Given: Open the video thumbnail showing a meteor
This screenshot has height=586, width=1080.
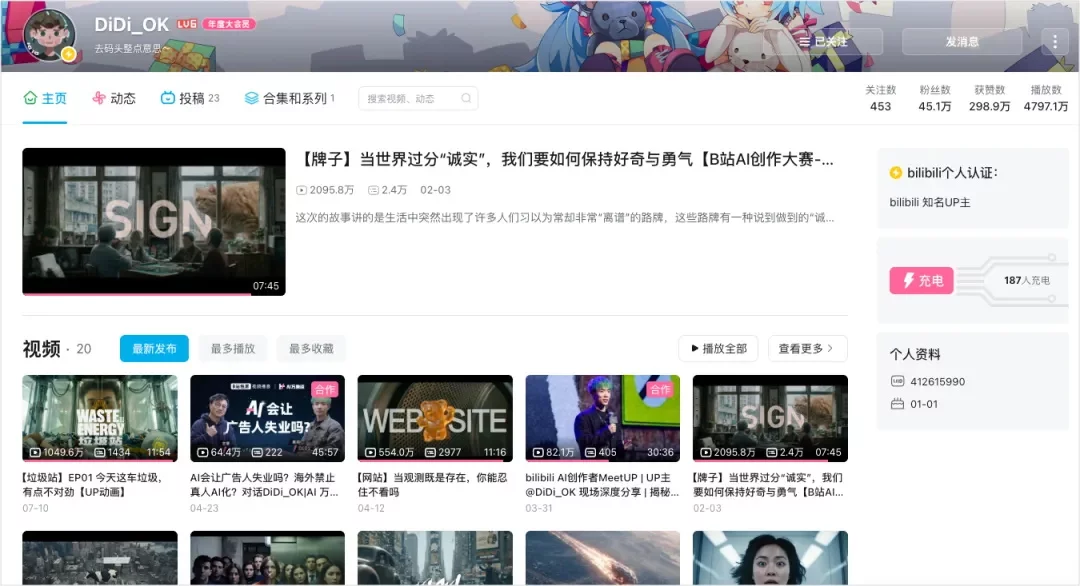Looking at the screenshot, I should (x=603, y=558).
